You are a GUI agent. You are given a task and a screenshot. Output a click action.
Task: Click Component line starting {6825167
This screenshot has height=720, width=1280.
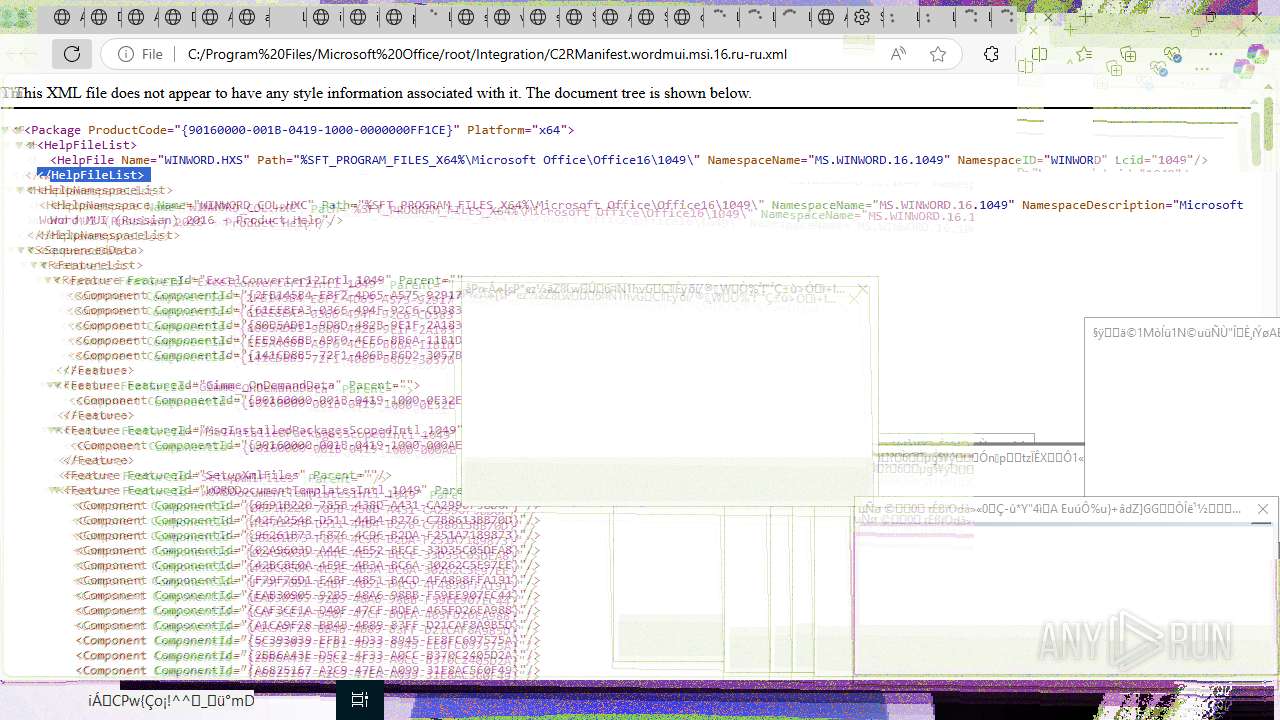tap(308, 670)
